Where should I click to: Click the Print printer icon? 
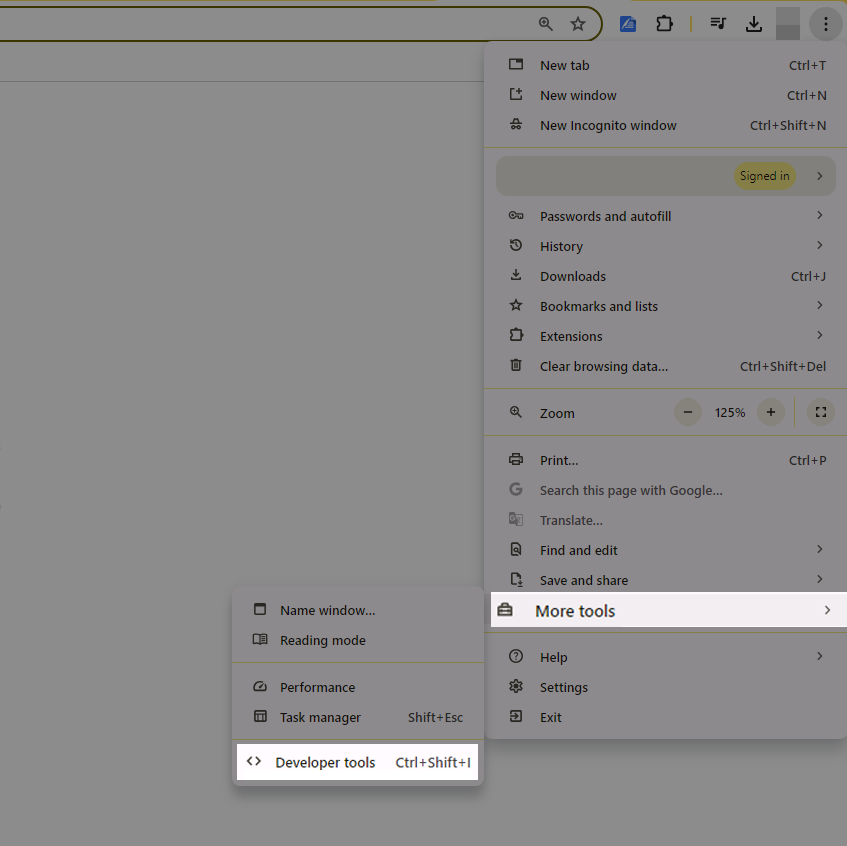point(516,459)
